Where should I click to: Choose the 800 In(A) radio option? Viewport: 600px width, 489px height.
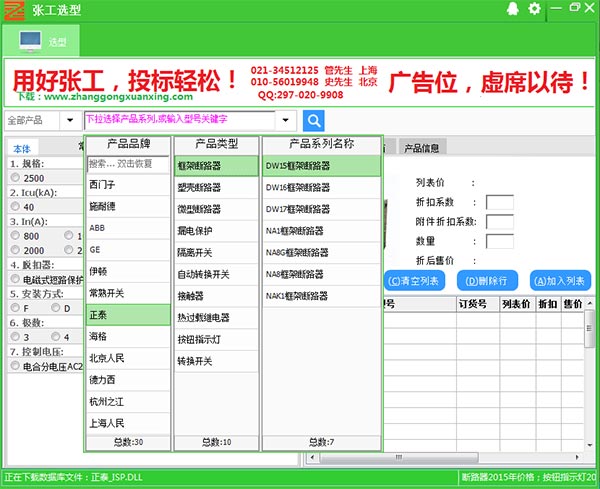(15, 235)
